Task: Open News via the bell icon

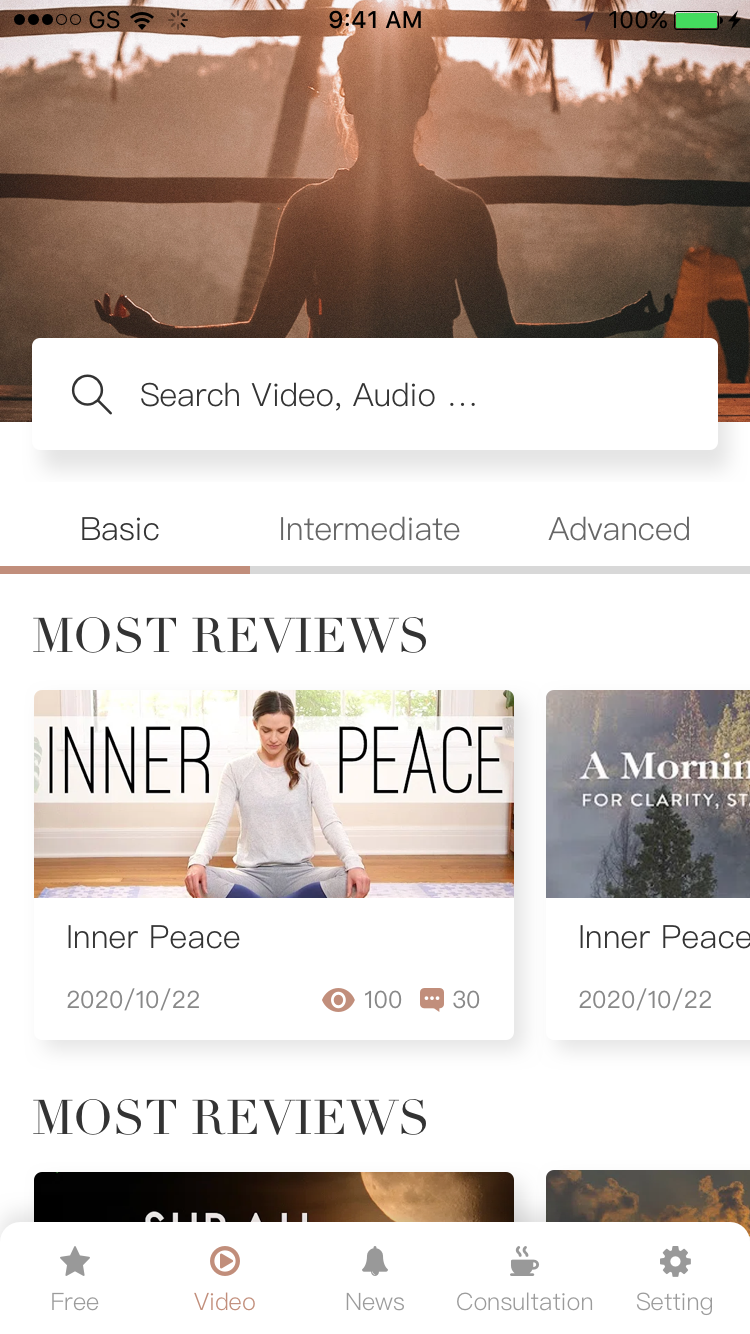Action: pyautogui.click(x=375, y=1262)
